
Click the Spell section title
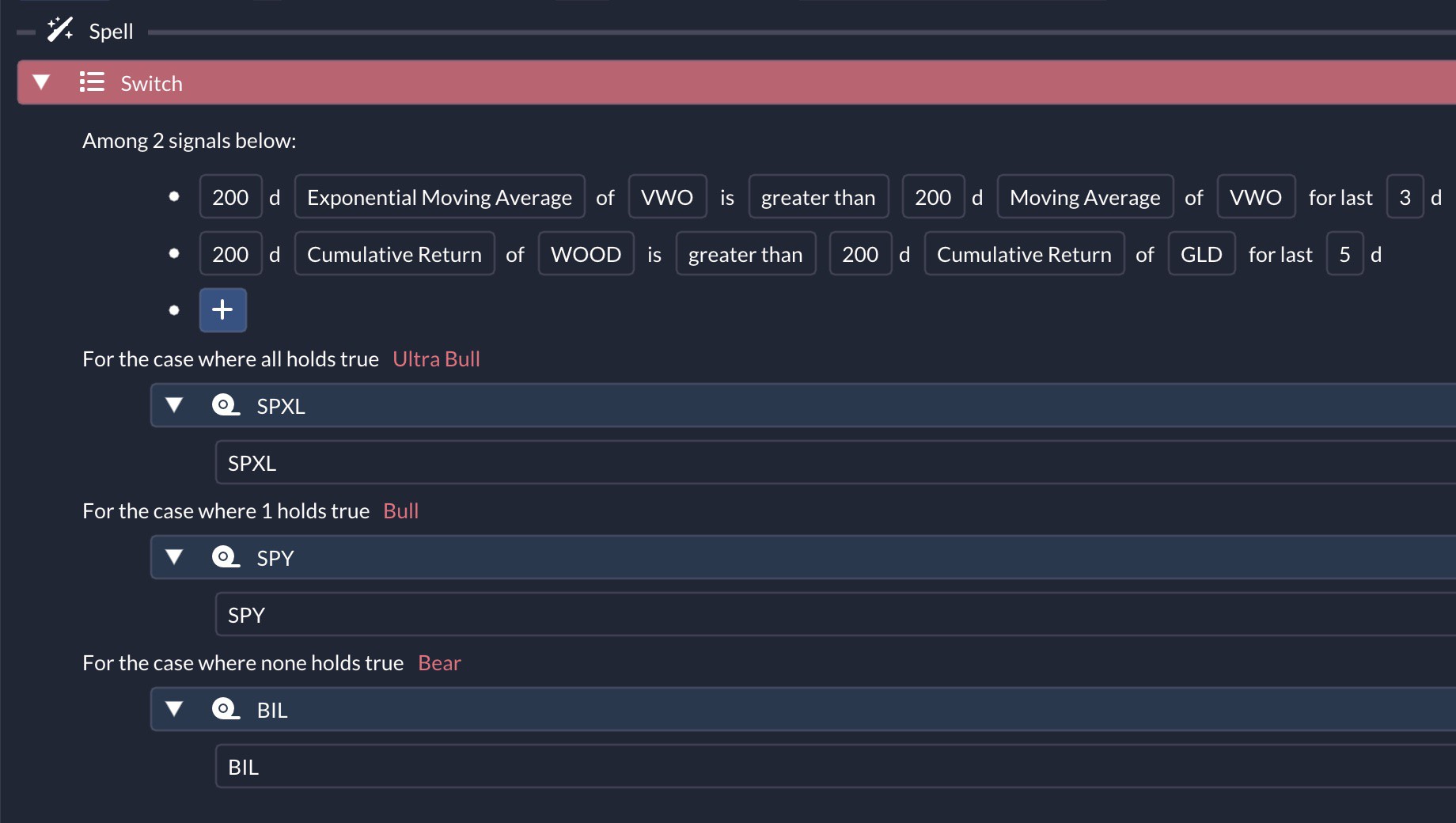[111, 31]
